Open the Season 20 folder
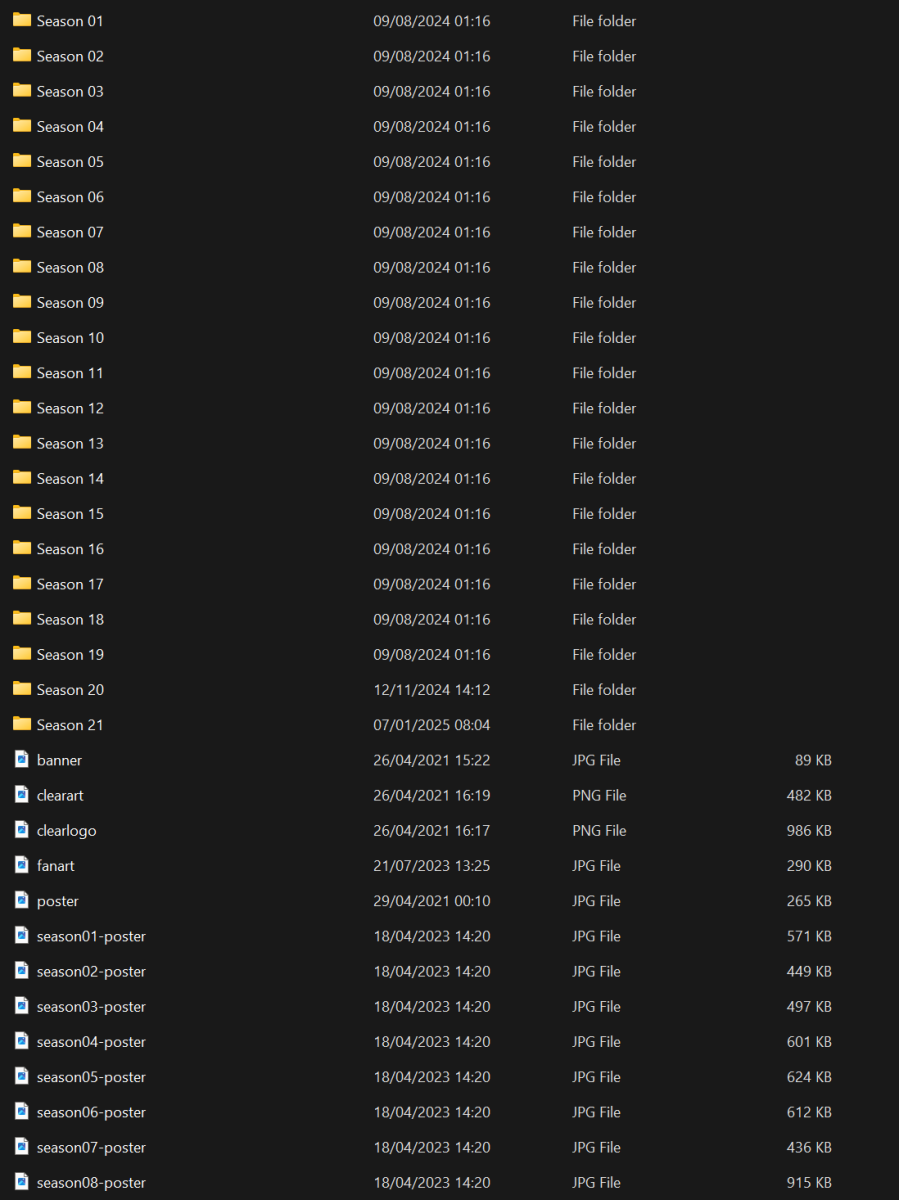The width and height of the screenshot is (899, 1200). 69,689
